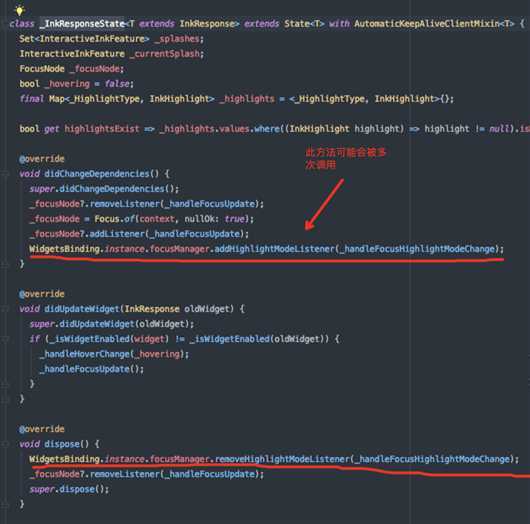Image resolution: width=530 pixels, height=524 pixels.
Task: Click the _InkResponseState class name
Action: click(82, 24)
